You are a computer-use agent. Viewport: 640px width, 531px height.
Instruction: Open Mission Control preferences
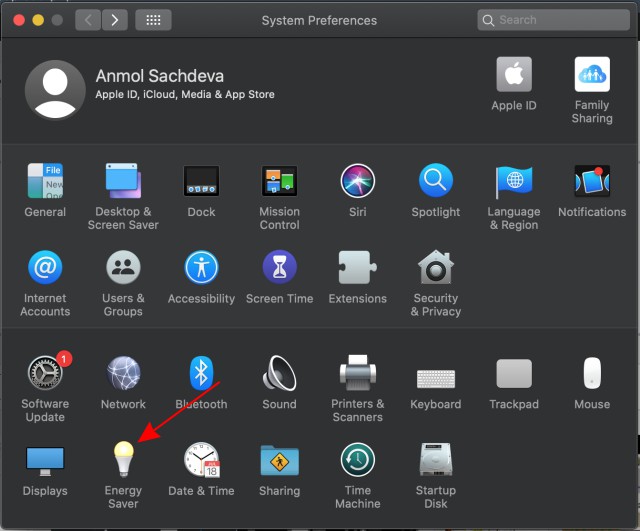click(x=280, y=181)
